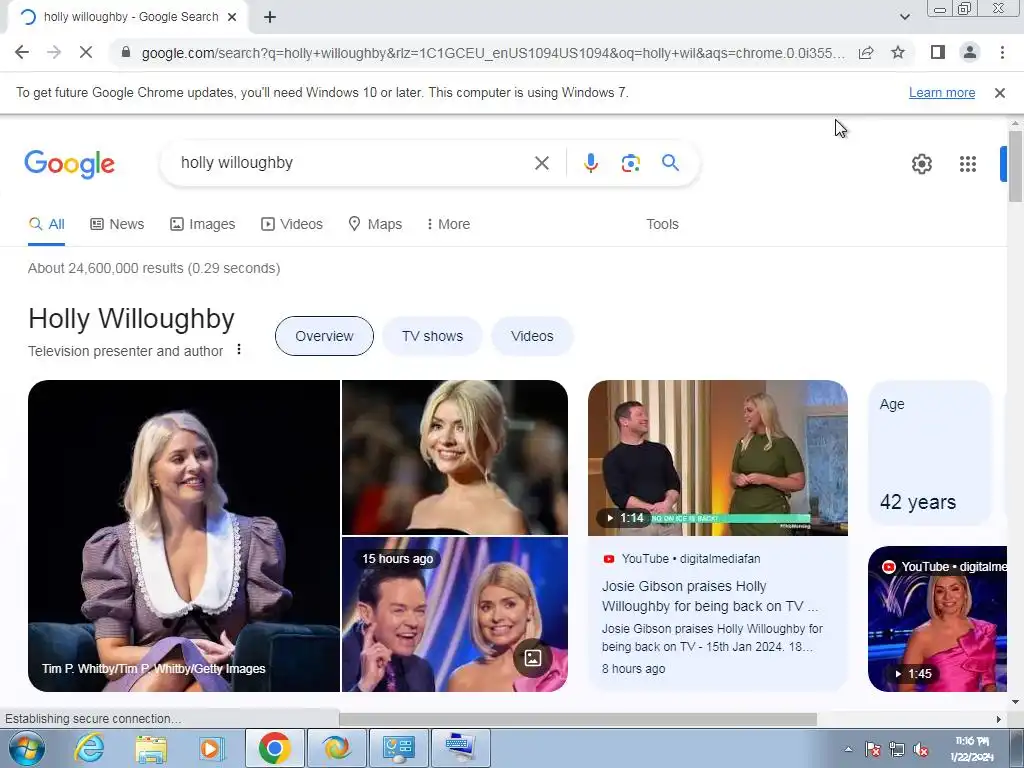
Task: Open Google quick settings gear
Action: coord(921,164)
